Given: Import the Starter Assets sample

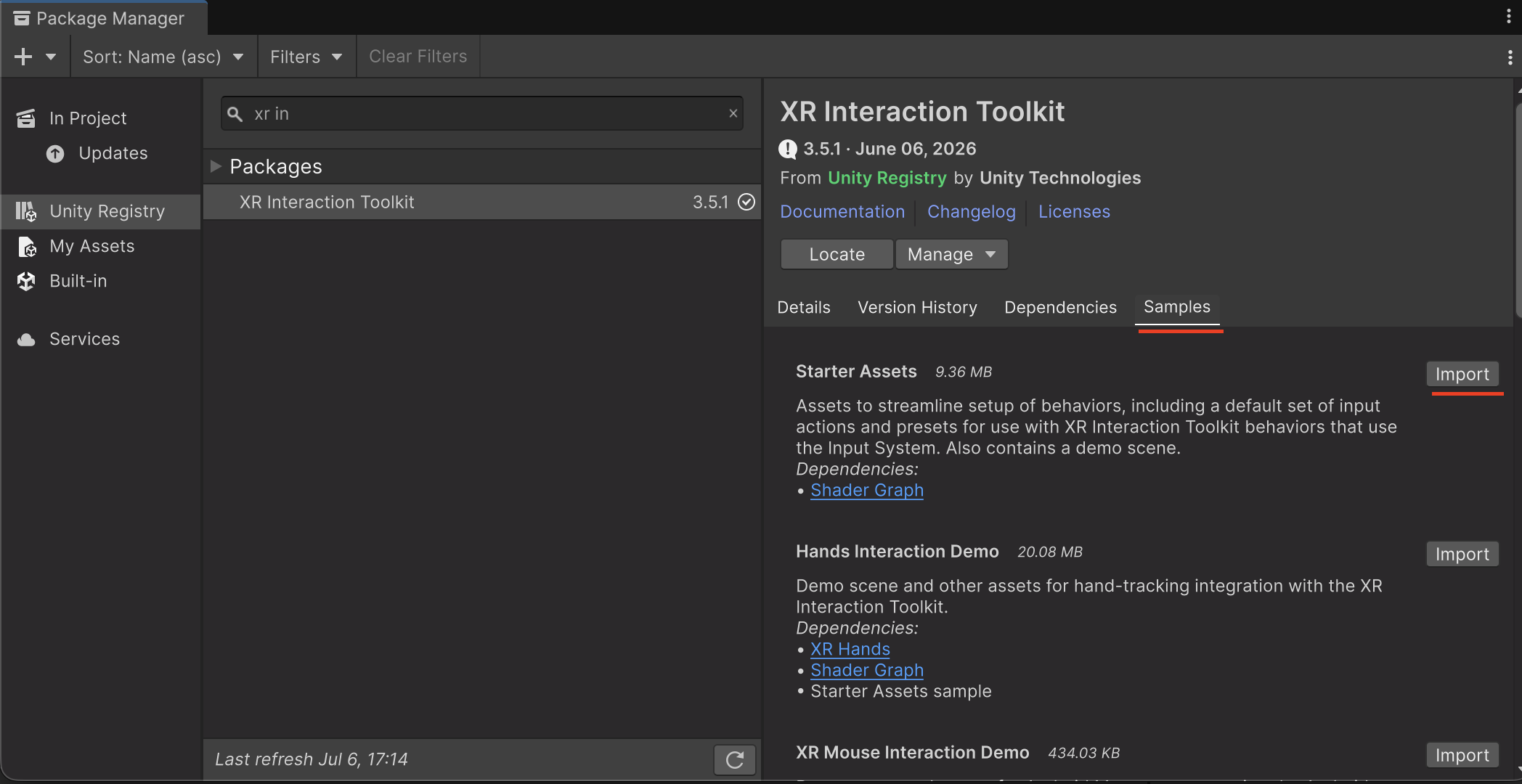Looking at the screenshot, I should [1462, 374].
